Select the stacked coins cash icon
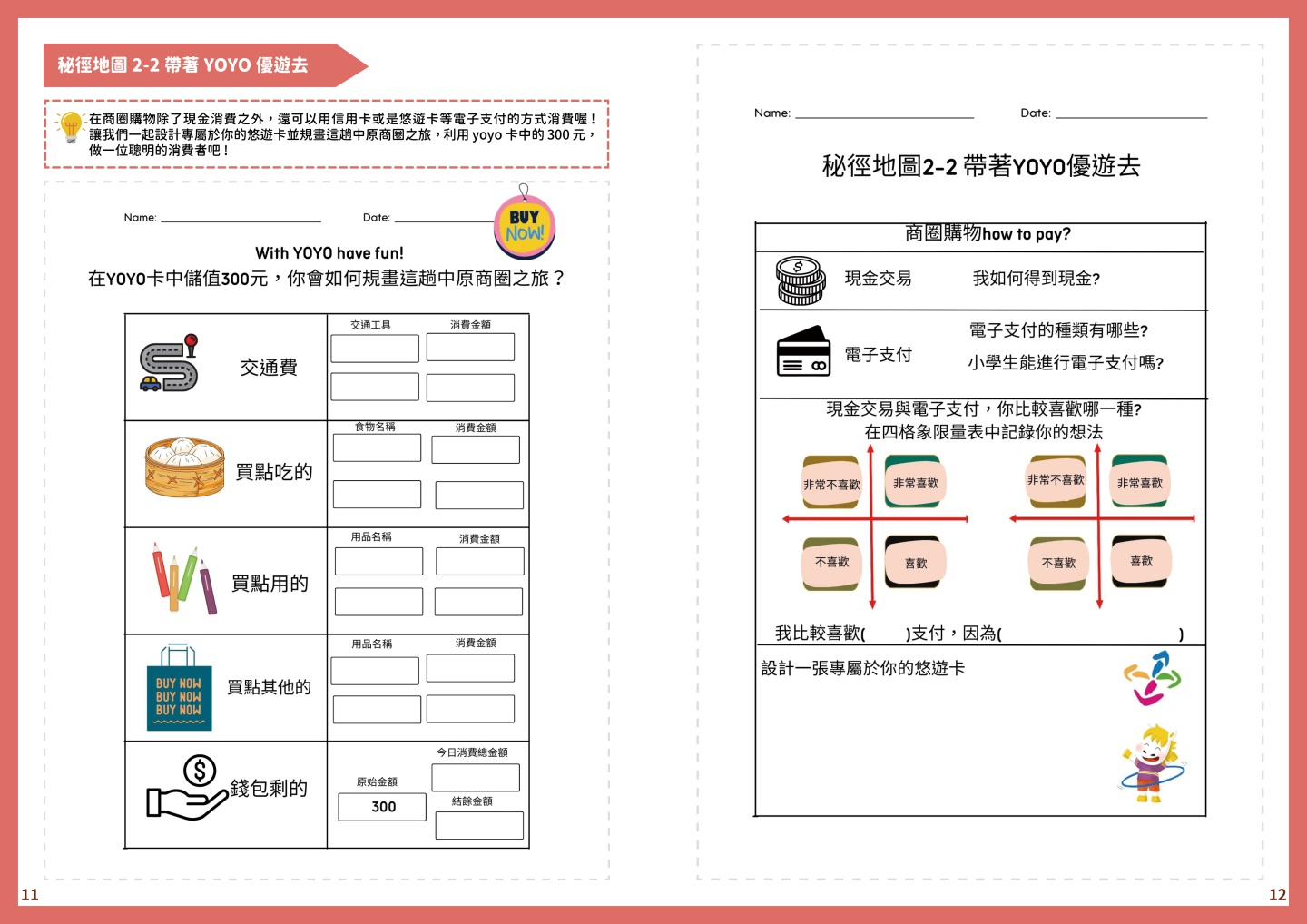This screenshot has width=1307, height=924. (x=801, y=280)
